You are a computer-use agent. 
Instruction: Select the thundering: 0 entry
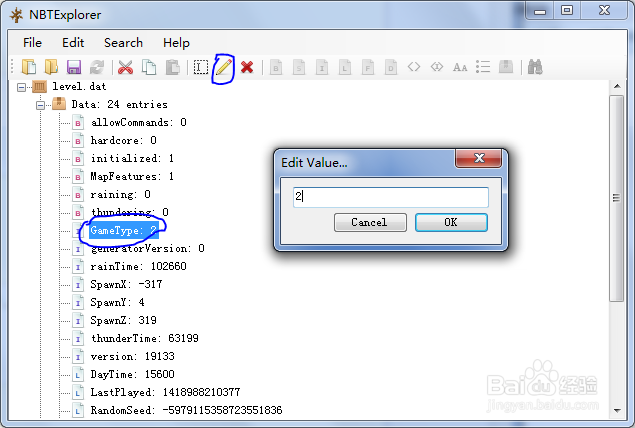coord(130,212)
